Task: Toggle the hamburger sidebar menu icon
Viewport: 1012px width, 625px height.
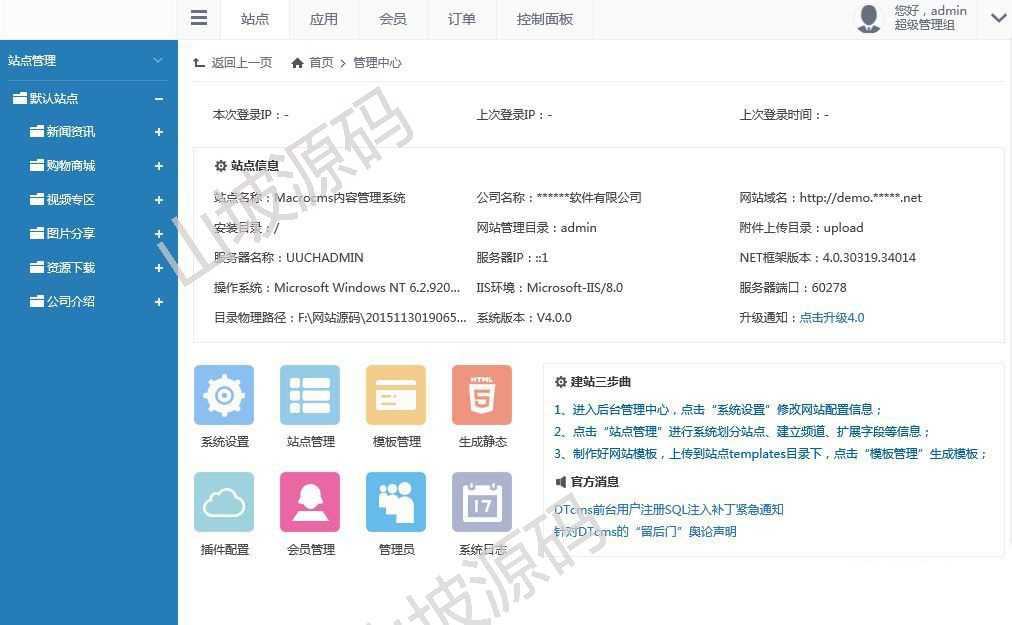Action: 199,18
